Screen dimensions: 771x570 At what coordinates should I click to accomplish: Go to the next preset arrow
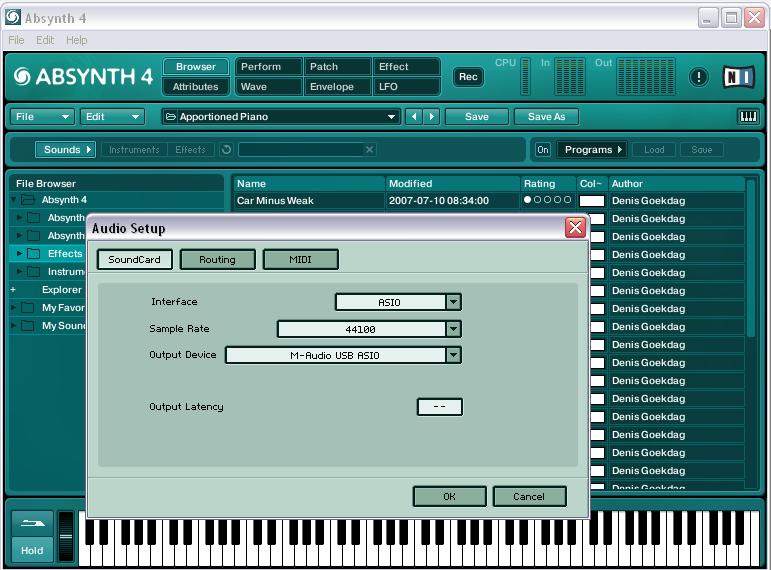coord(431,117)
